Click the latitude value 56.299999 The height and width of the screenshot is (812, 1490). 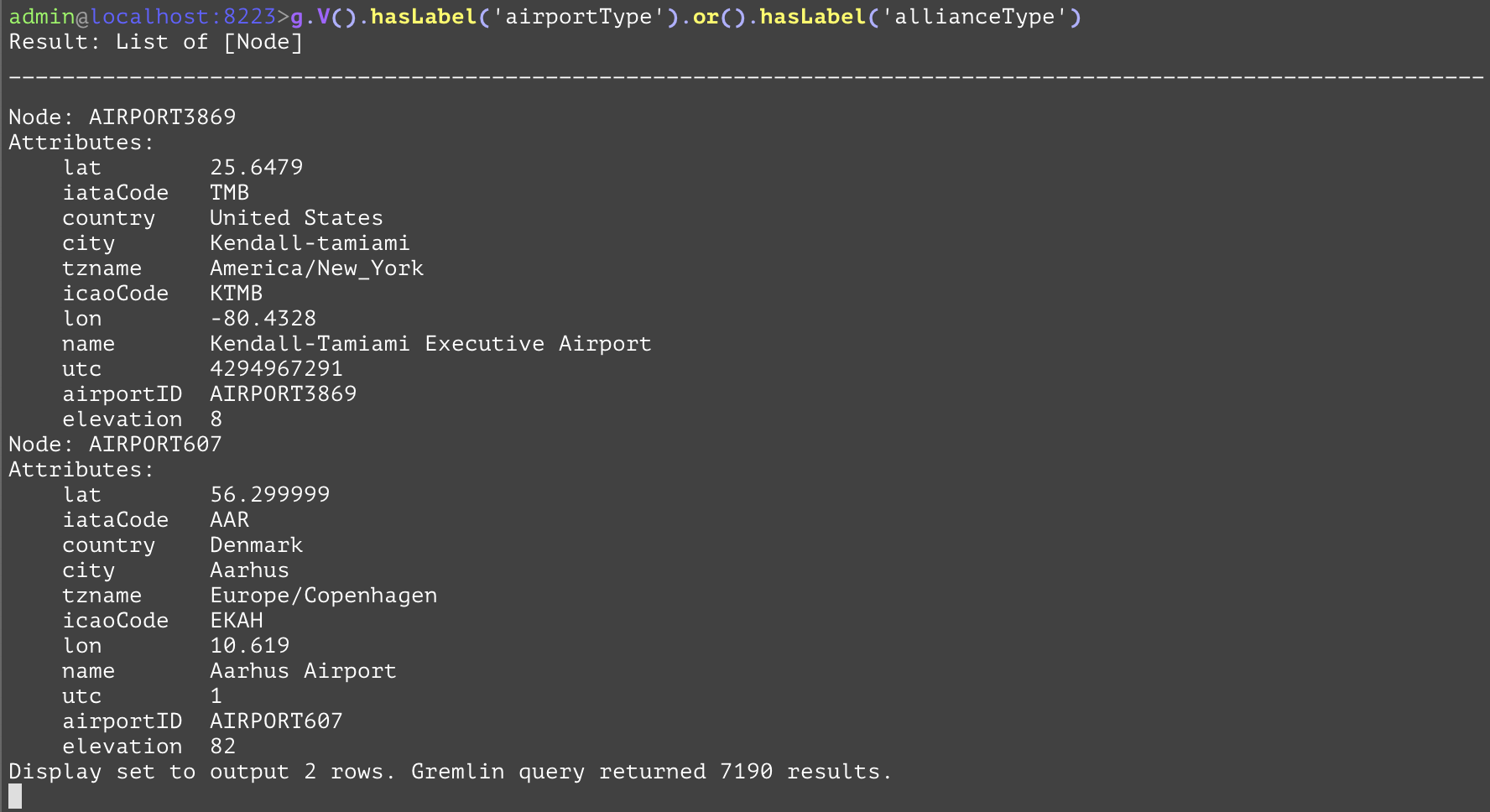pos(269,494)
